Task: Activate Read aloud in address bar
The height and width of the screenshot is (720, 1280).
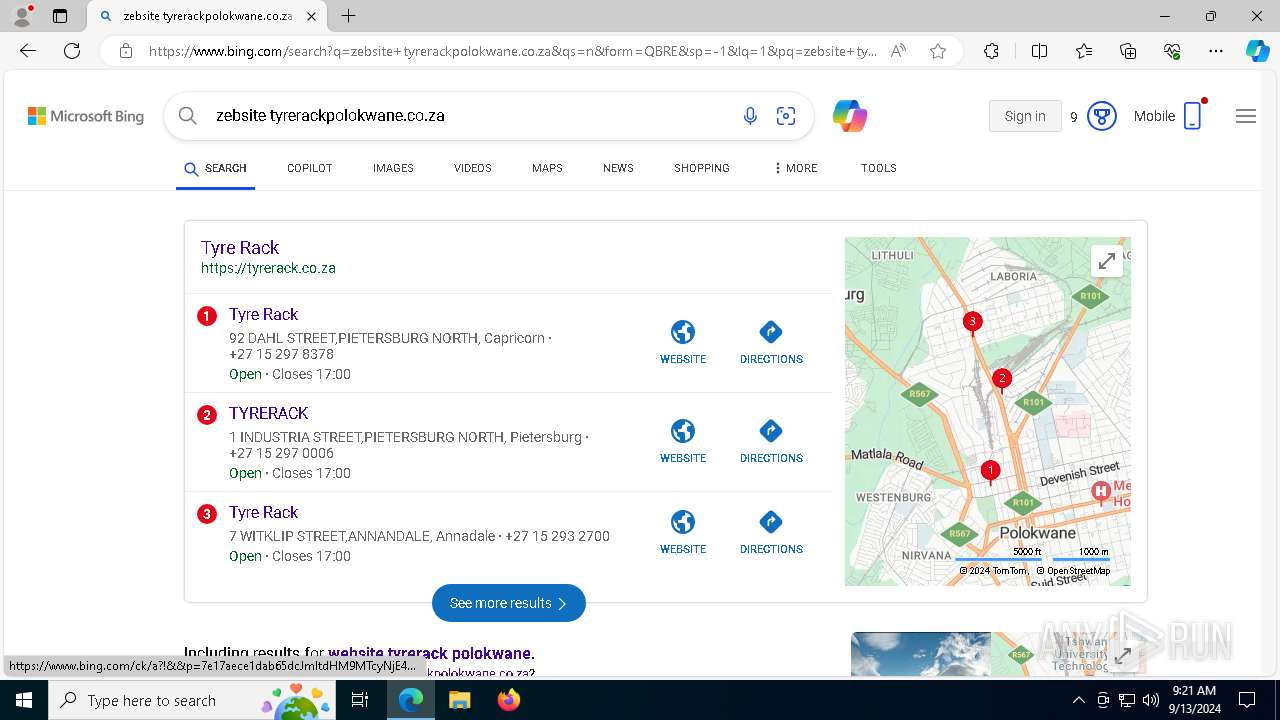Action: (x=898, y=51)
